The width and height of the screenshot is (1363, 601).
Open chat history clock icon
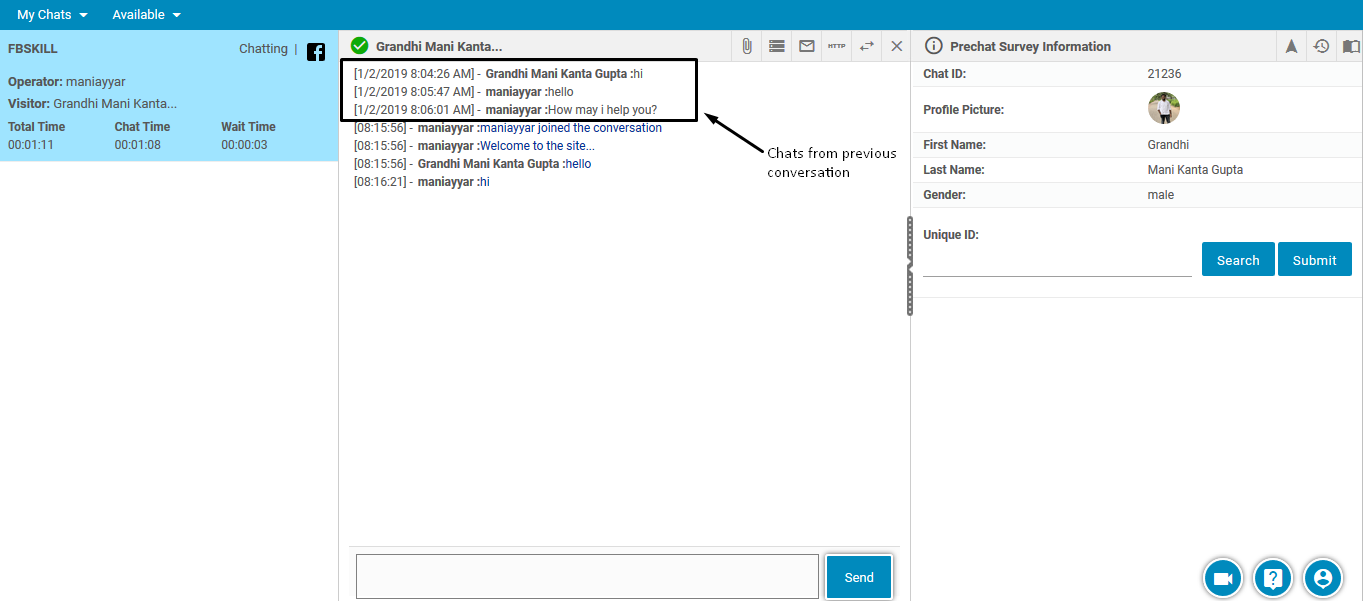(x=1321, y=46)
